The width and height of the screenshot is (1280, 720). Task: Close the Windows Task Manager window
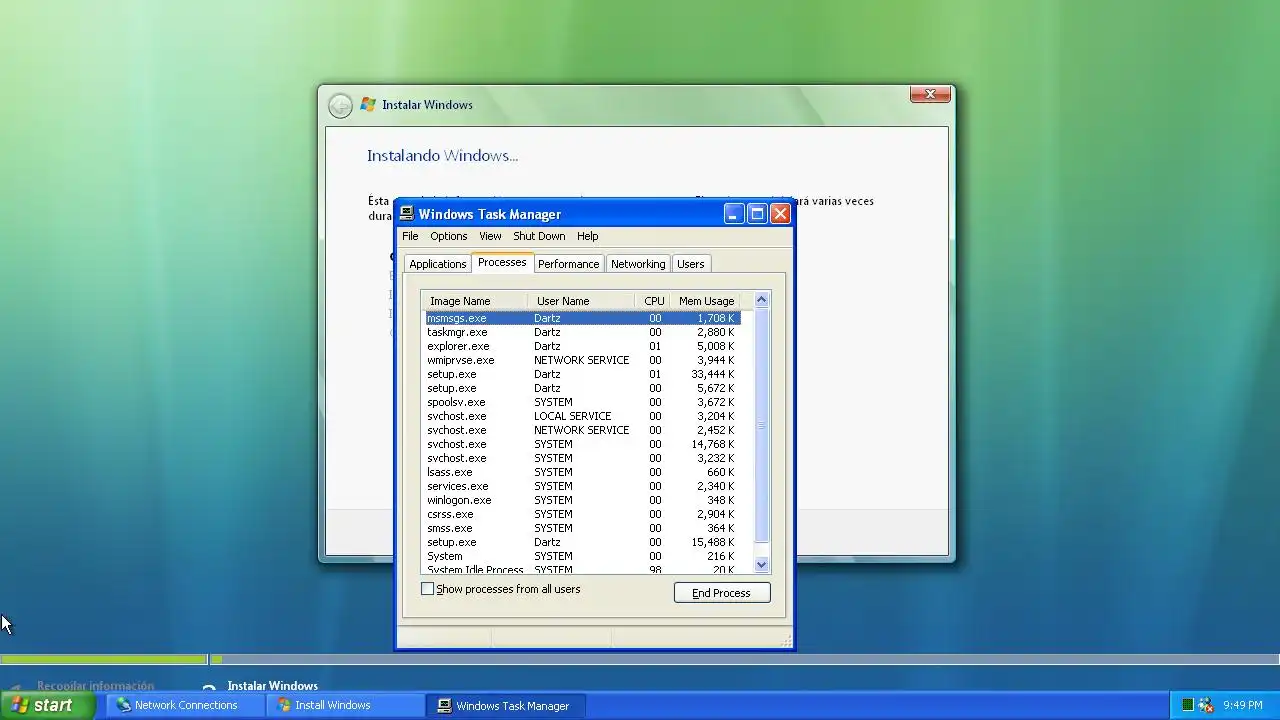pyautogui.click(x=780, y=213)
